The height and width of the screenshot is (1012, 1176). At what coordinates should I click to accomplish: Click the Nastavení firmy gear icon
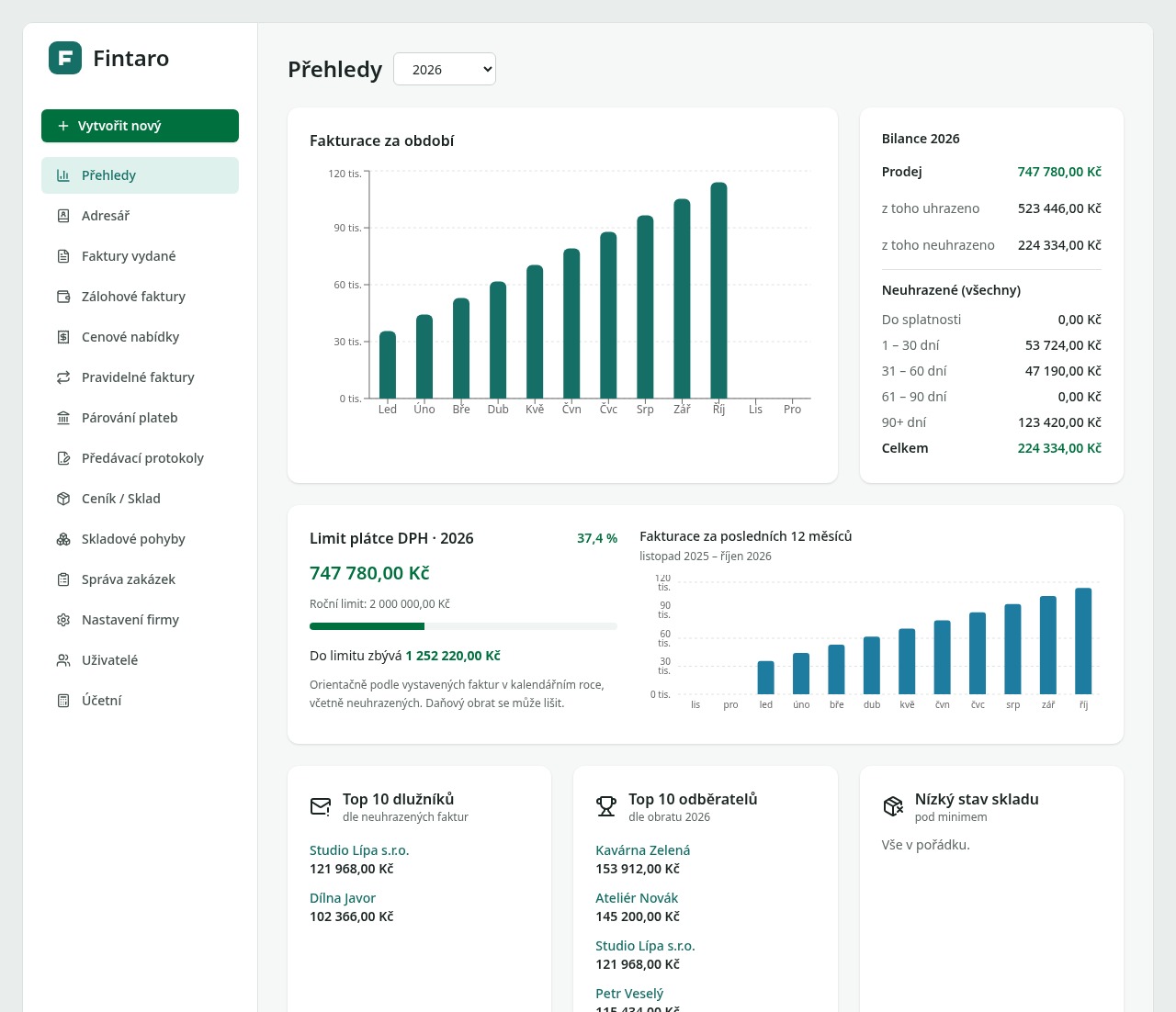pos(63,620)
